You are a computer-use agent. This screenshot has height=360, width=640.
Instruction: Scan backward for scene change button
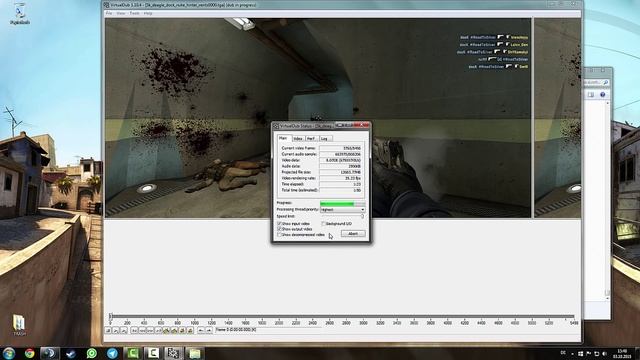[182, 330]
